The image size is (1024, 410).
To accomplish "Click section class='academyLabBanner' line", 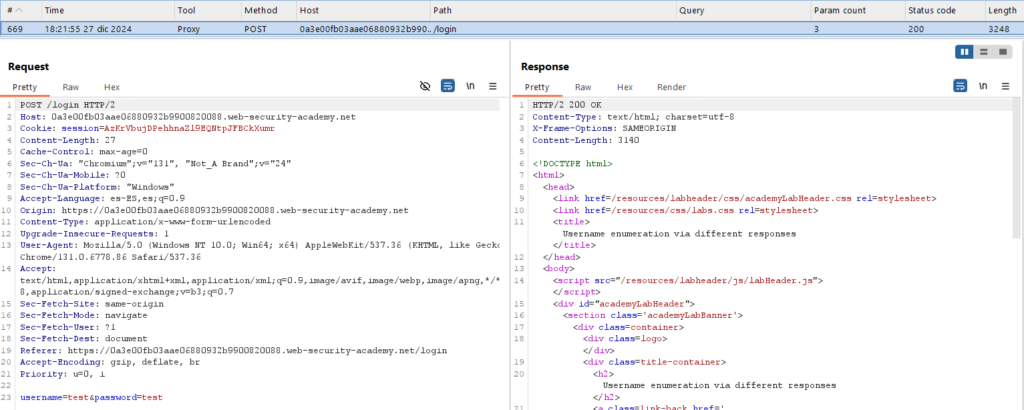I will tap(653, 315).
